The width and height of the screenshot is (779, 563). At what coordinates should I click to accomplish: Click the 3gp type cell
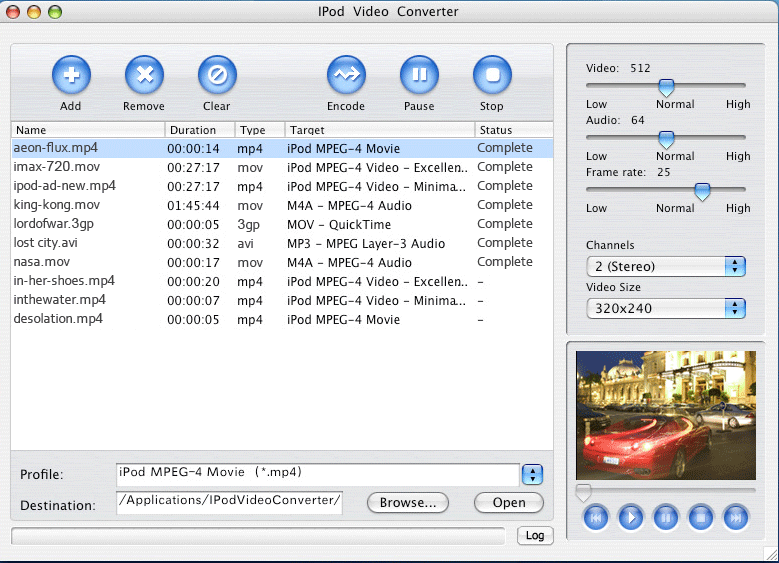coord(248,225)
